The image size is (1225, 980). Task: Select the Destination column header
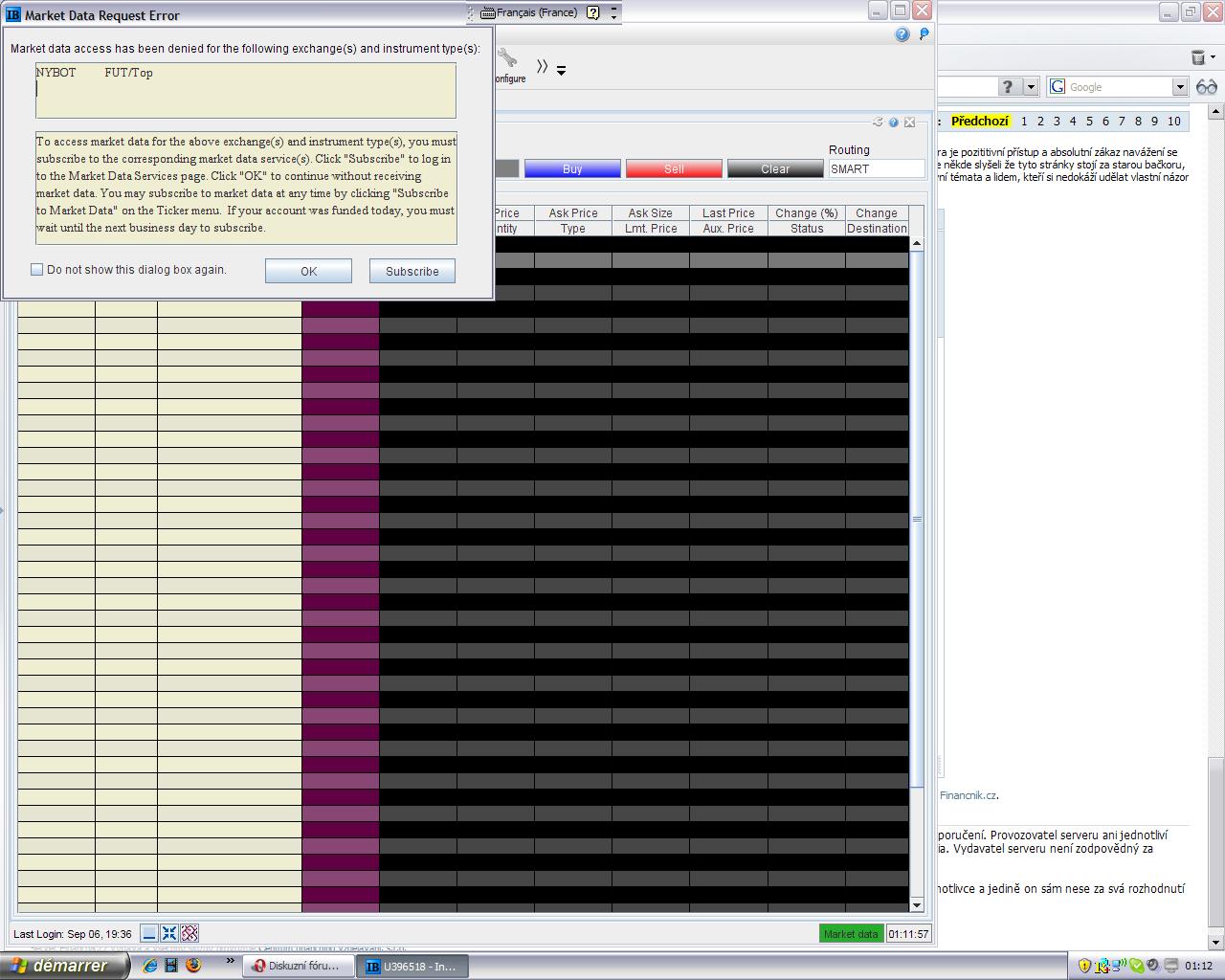point(877,229)
